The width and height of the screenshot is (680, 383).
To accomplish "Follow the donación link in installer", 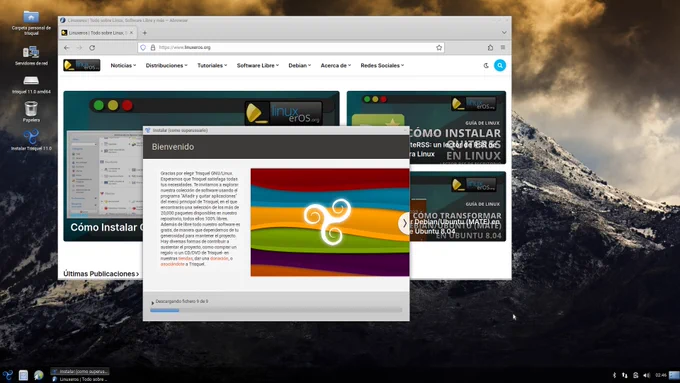I will coord(219,259).
